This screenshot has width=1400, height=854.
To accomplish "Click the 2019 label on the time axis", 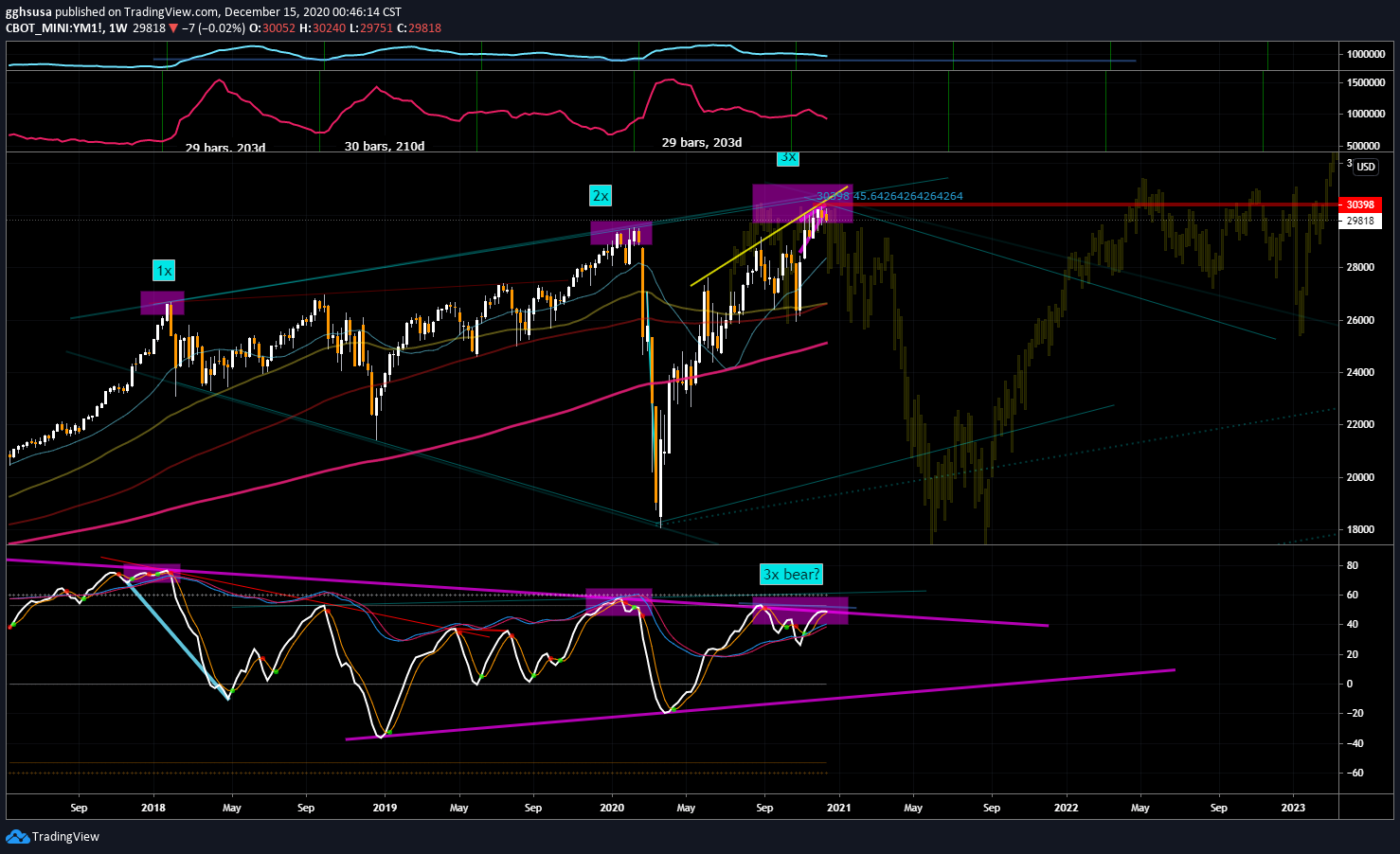I will coord(385,808).
